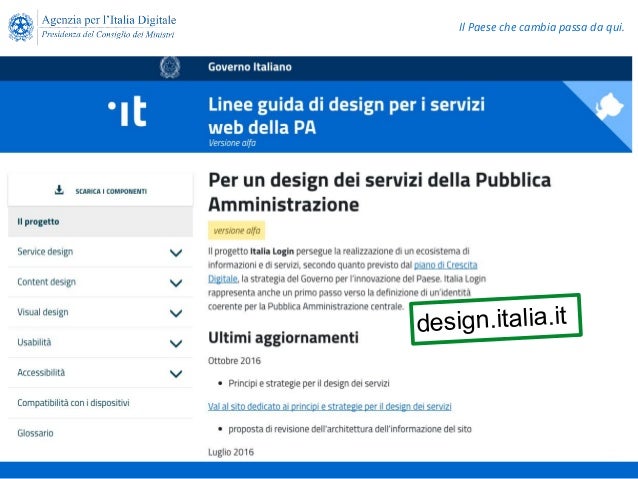Open Vai al sito dedicato ai principi link
The image size is (638, 479).
pos(330,406)
